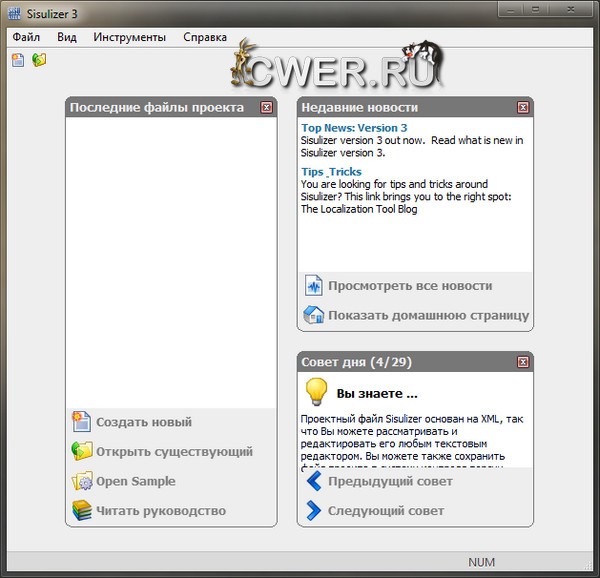The image size is (600, 578).
Task: Click the Просмотреть все новости page icon
Action: pyautogui.click(x=313, y=285)
